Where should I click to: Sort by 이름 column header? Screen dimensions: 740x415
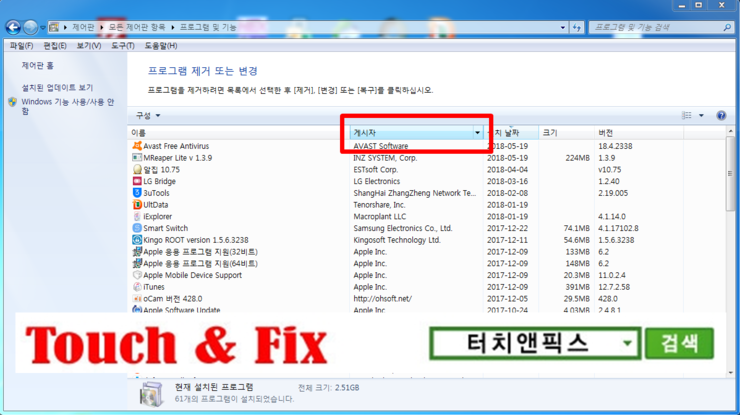238,133
